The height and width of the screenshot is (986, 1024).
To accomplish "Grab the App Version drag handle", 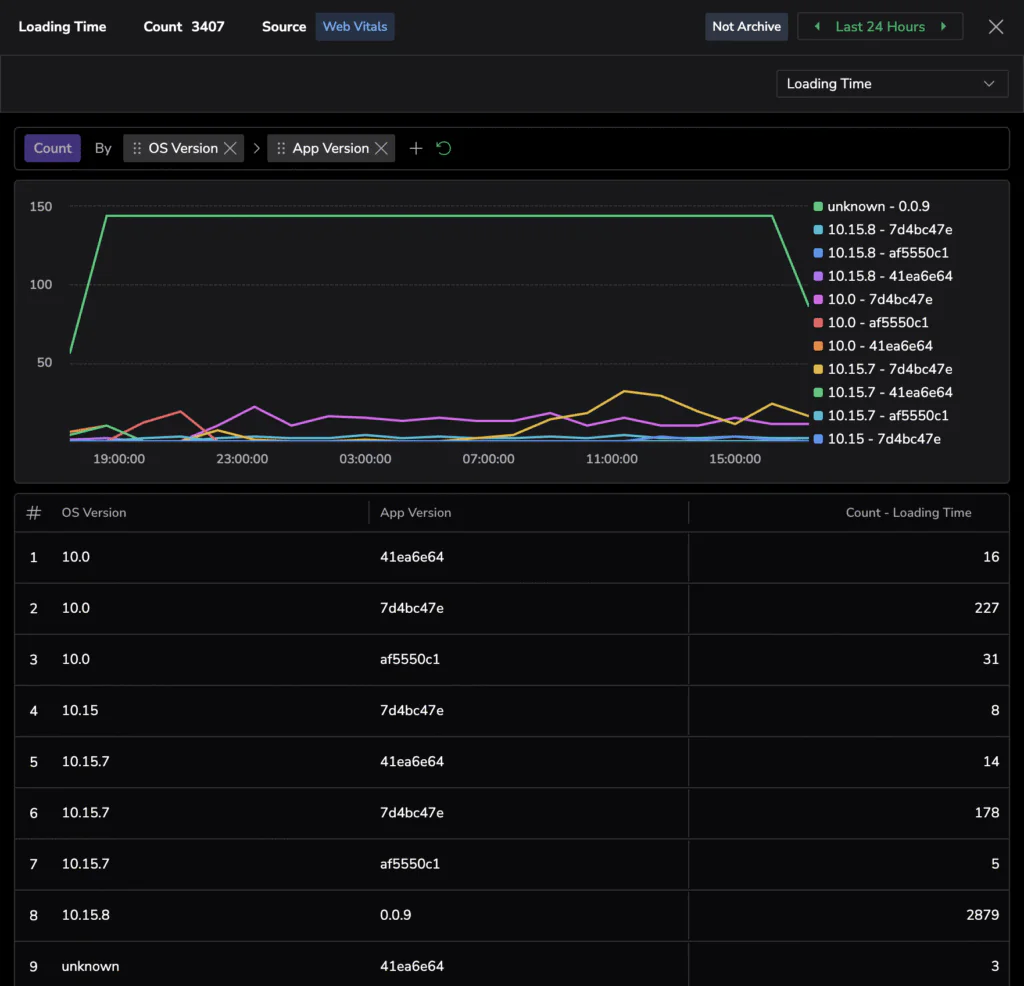I will (281, 148).
